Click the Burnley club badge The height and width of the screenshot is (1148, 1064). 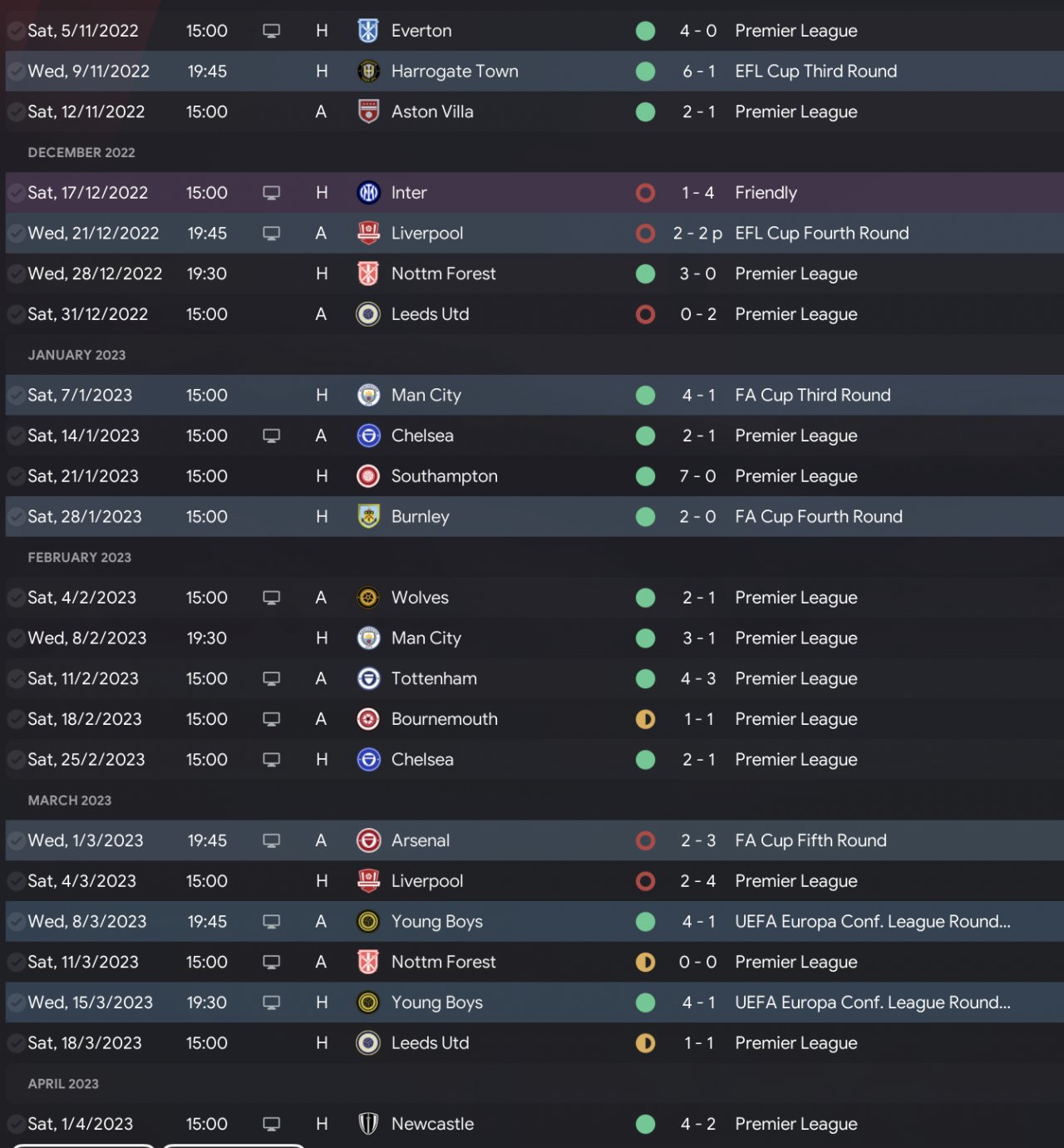[x=368, y=516]
